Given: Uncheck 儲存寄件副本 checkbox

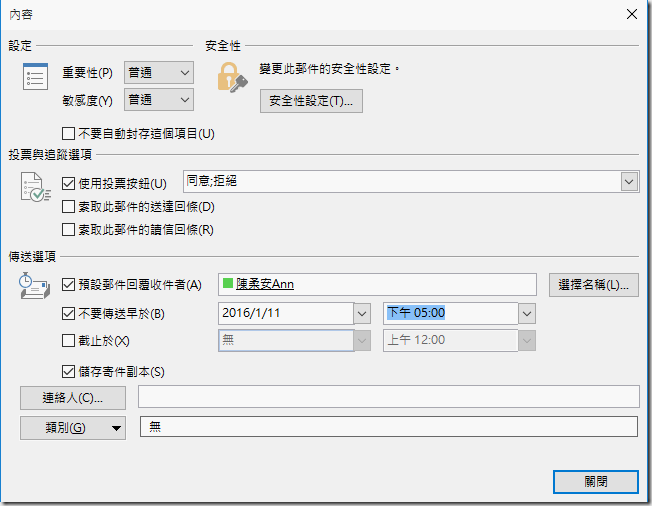Looking at the screenshot, I should [x=69, y=371].
